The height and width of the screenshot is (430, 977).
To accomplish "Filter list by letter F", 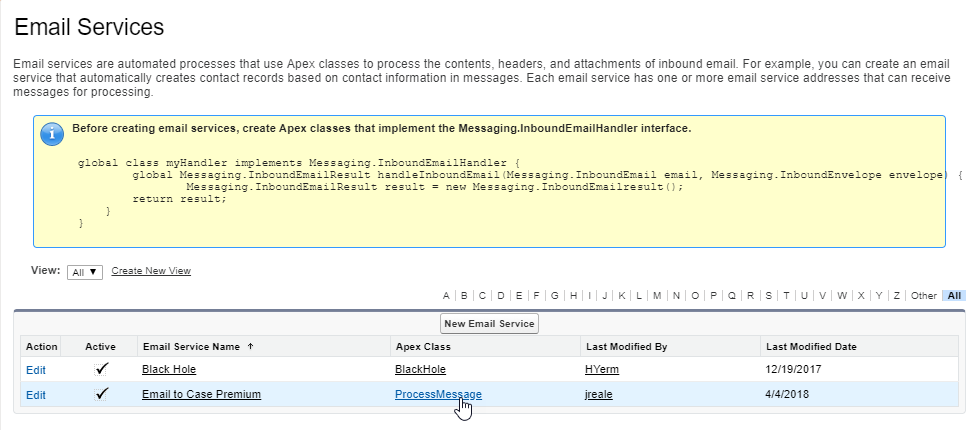I will 536,296.
